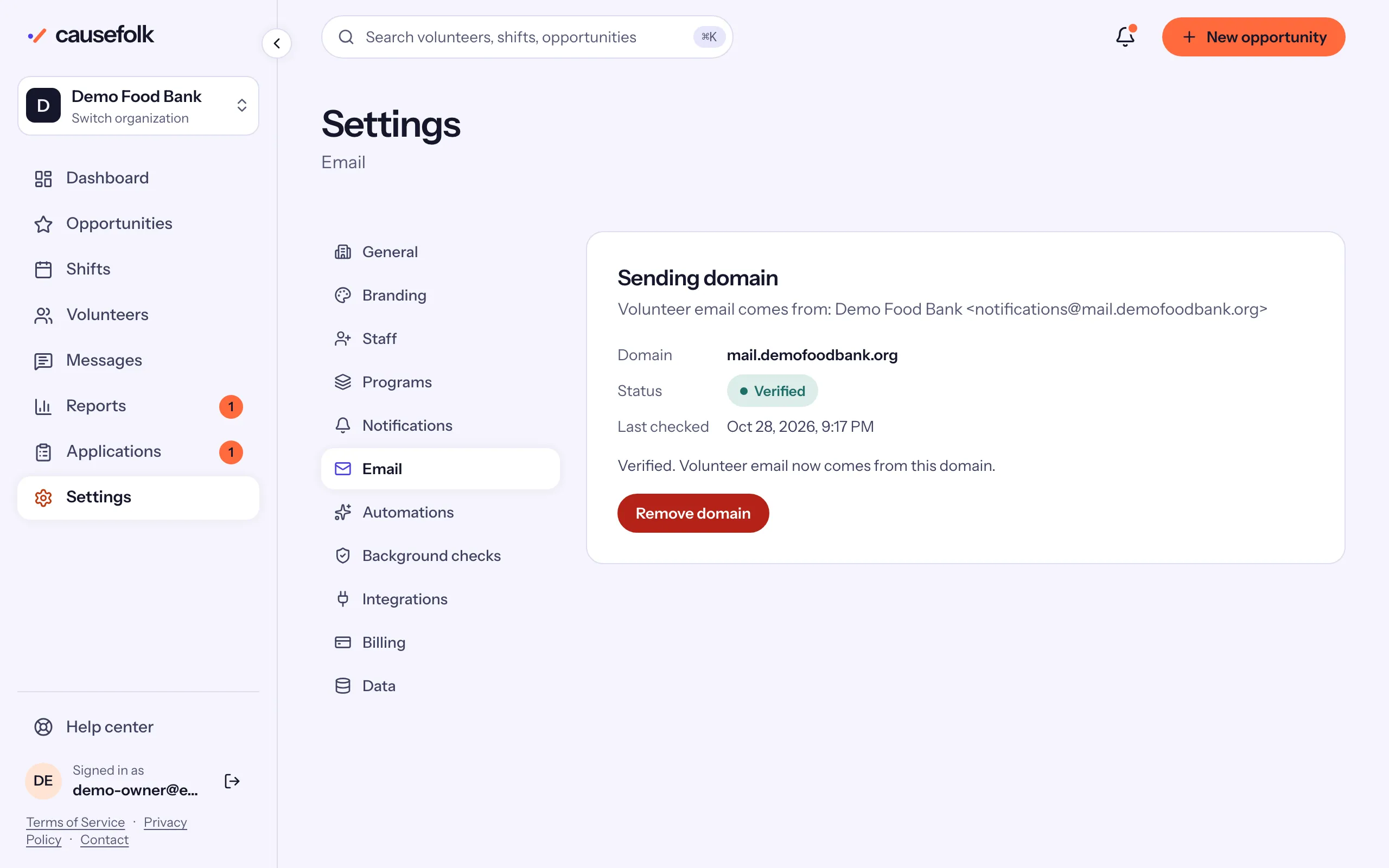Open the Privacy Policy link

click(x=106, y=831)
